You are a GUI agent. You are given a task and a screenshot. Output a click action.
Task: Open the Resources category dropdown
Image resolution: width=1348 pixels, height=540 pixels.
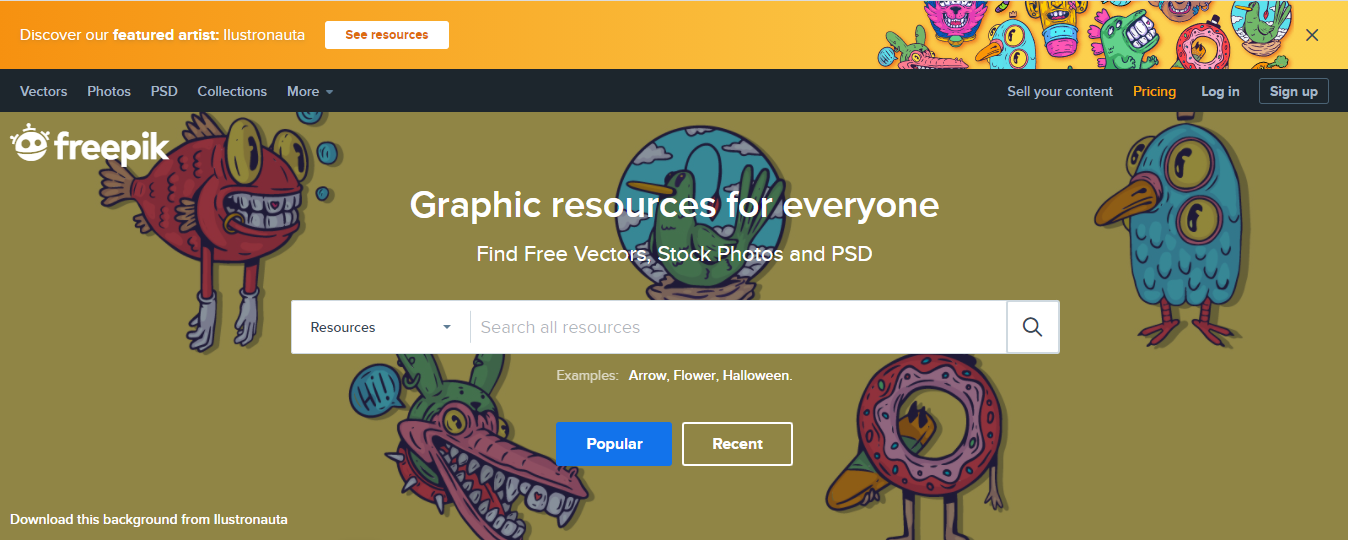[380, 327]
